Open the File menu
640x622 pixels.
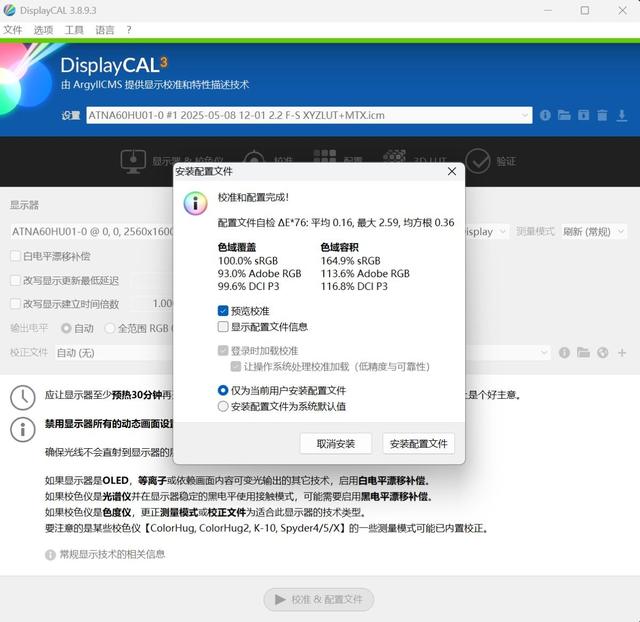[x=13, y=30]
